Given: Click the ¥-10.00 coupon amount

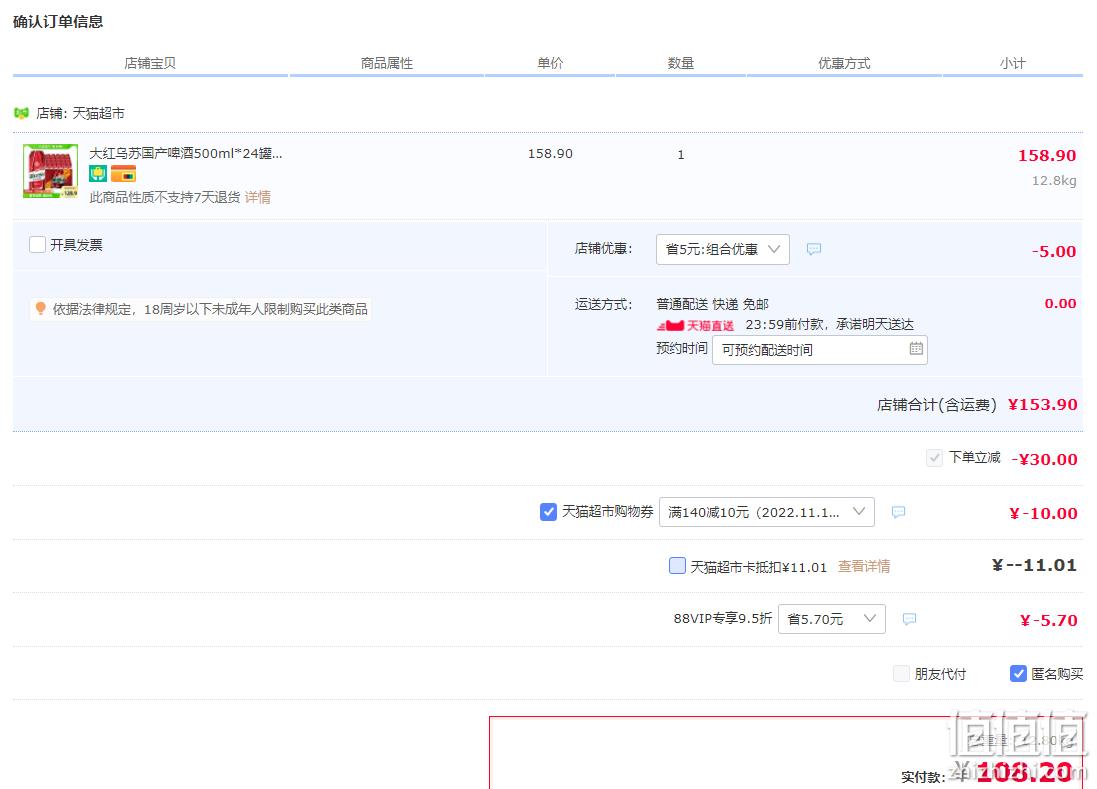Looking at the screenshot, I should point(1043,513).
